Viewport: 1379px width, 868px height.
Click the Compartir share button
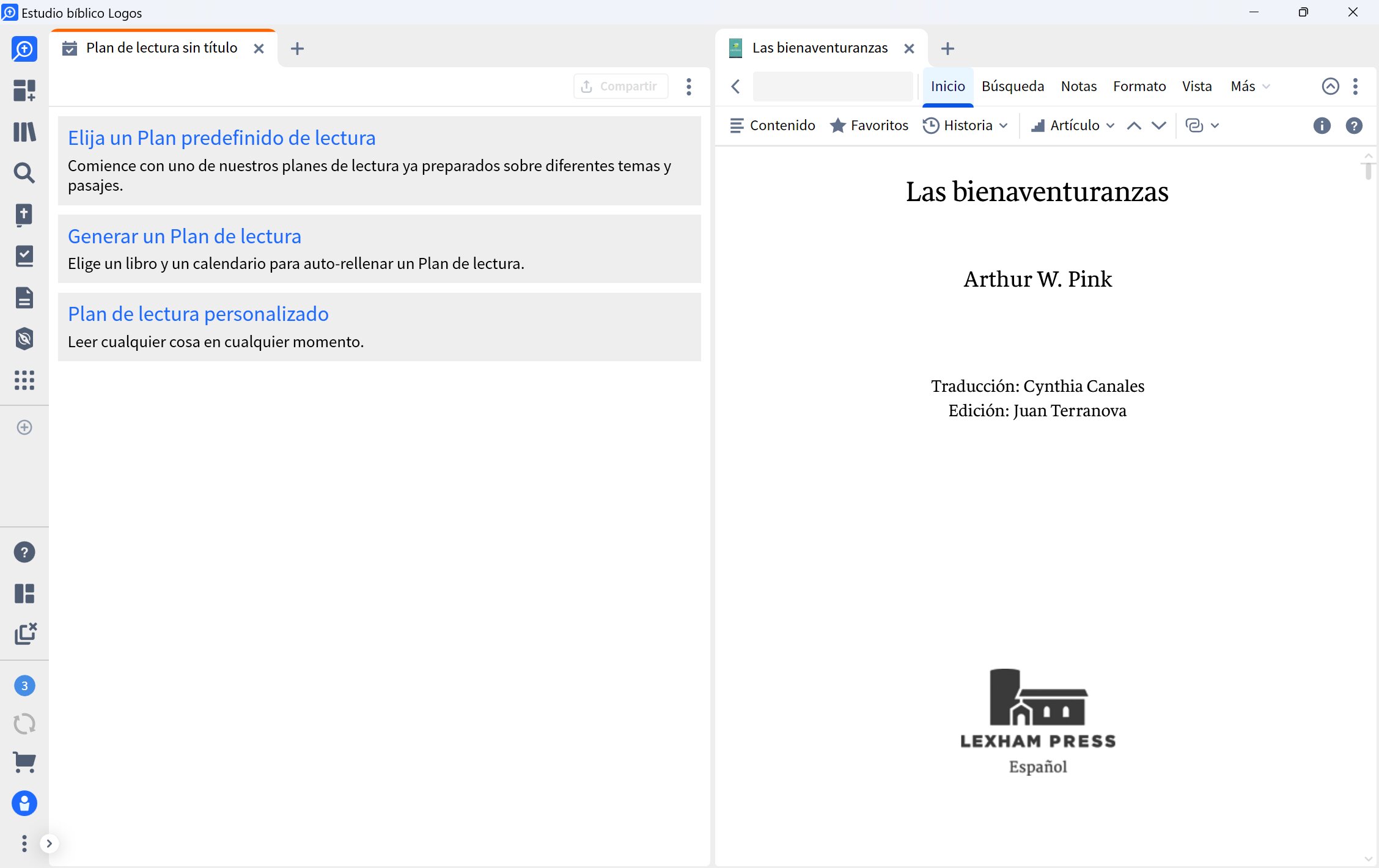(620, 86)
